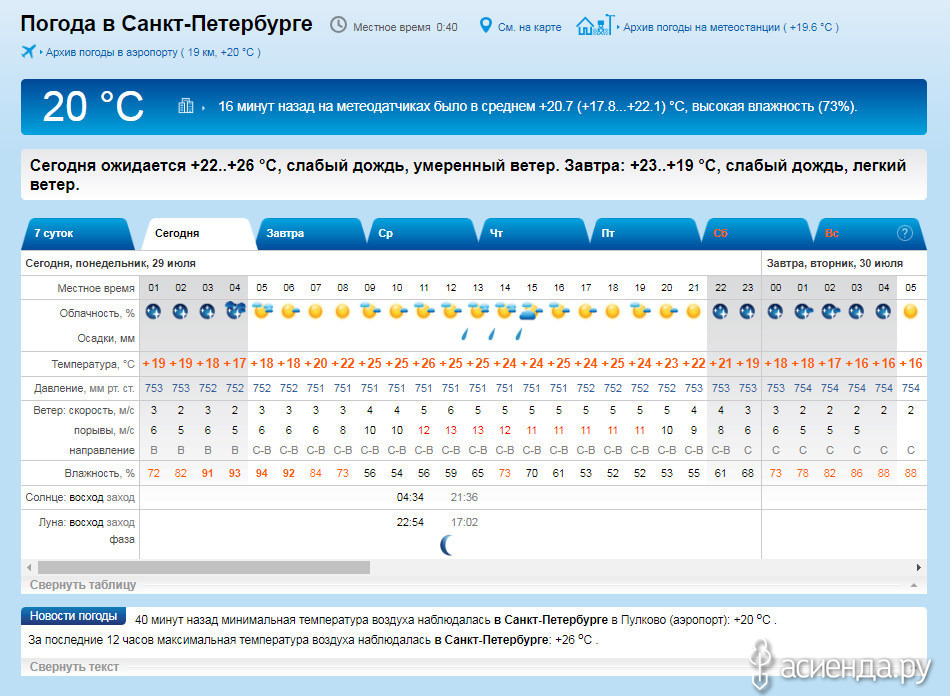Click the cloudy rain icon at 15
Image resolution: width=950 pixels, height=696 pixels.
[531, 311]
